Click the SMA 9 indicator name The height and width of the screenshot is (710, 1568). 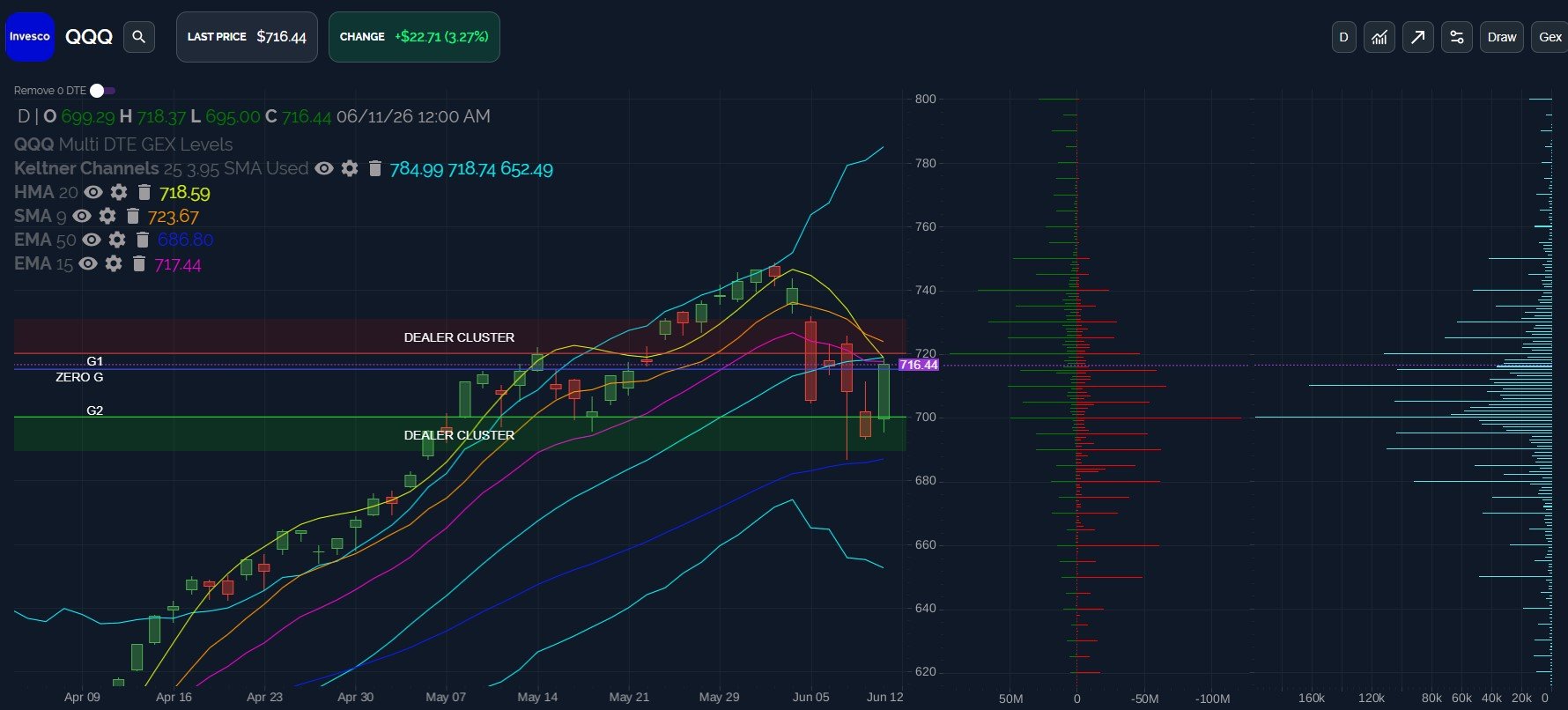click(x=41, y=216)
